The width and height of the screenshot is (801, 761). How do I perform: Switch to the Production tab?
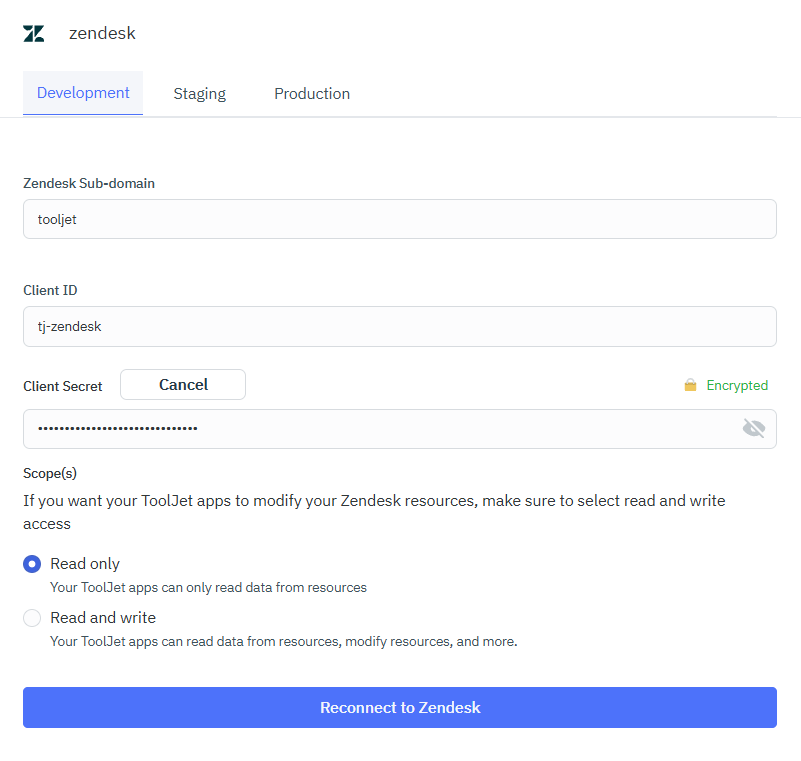(312, 93)
